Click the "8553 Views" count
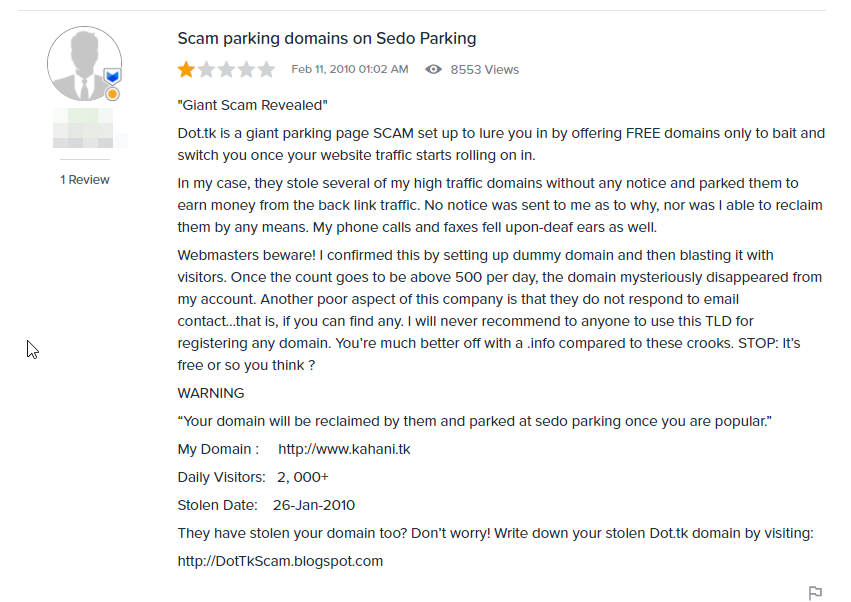Image resolution: width=851 pixels, height=602 pixels. click(484, 70)
